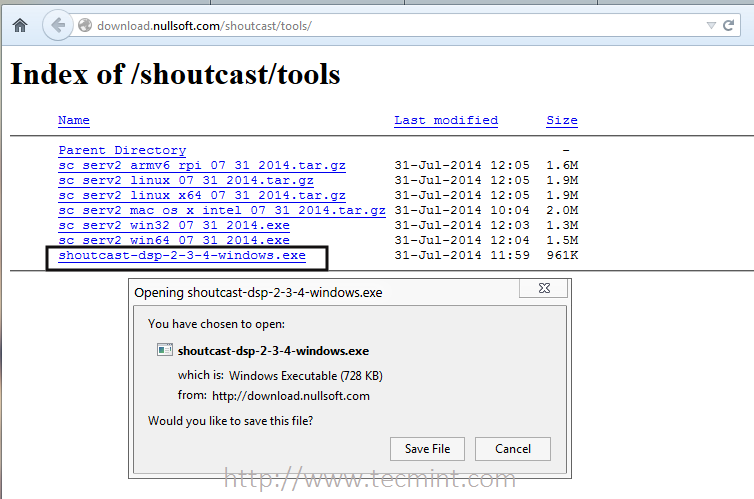Download sc_serv2_win32 exe file
The height and width of the screenshot is (499, 754).
pos(174,225)
